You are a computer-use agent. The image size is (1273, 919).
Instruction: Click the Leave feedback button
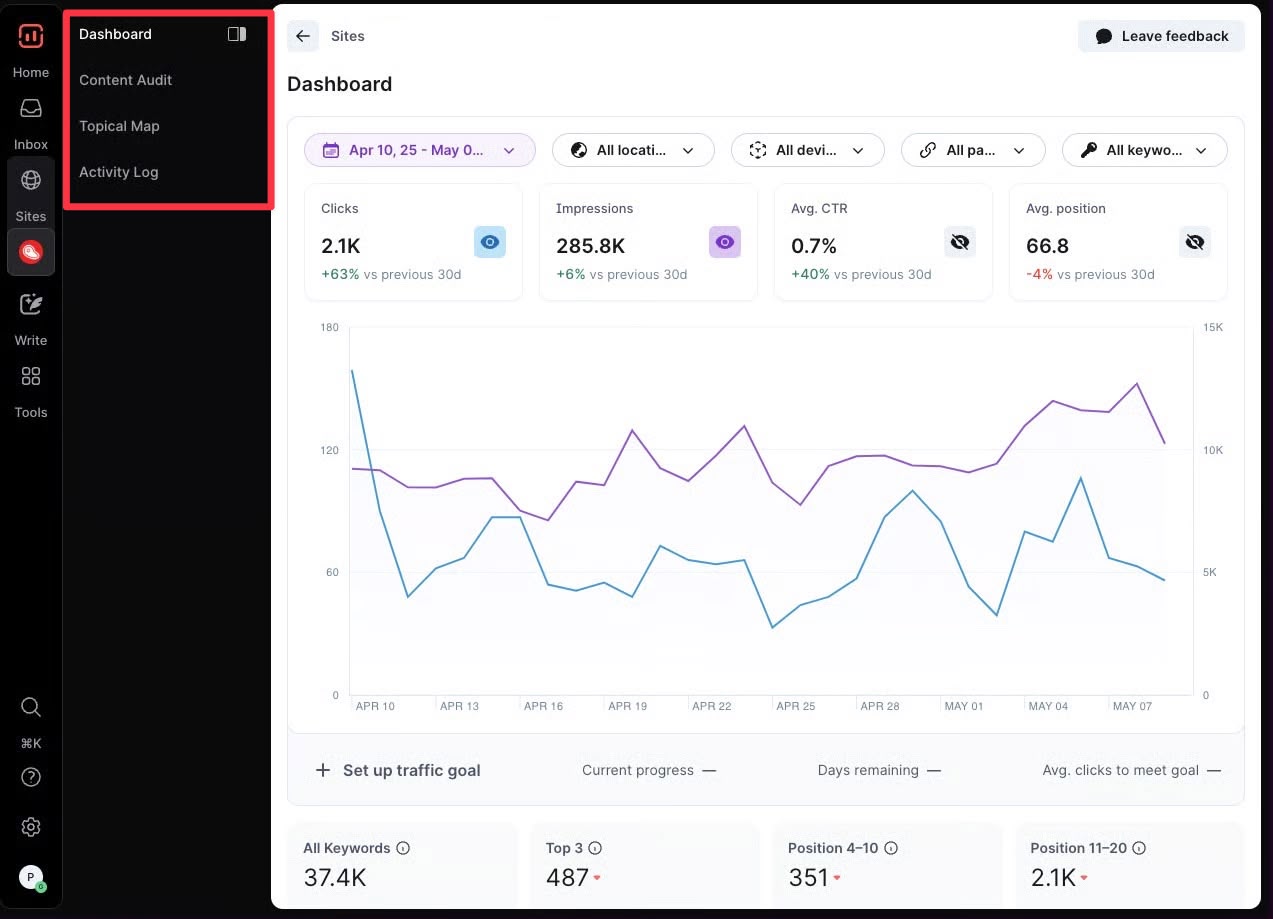[1161, 35]
